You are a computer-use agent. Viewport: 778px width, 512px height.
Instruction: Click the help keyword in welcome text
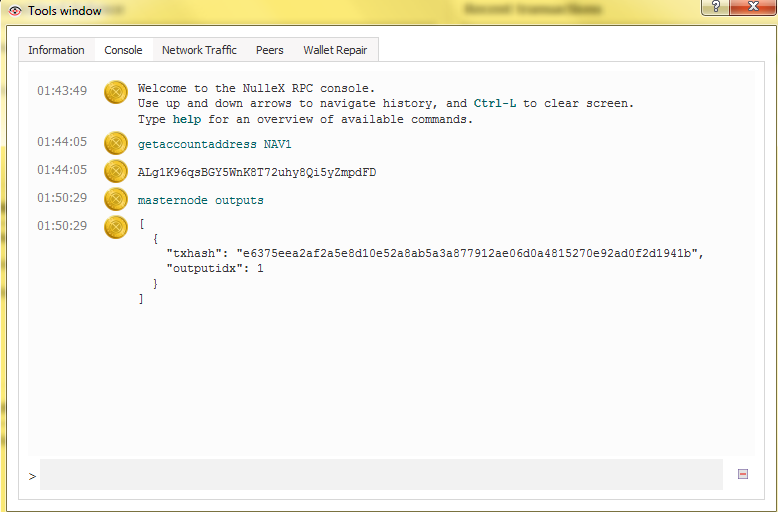click(187, 120)
